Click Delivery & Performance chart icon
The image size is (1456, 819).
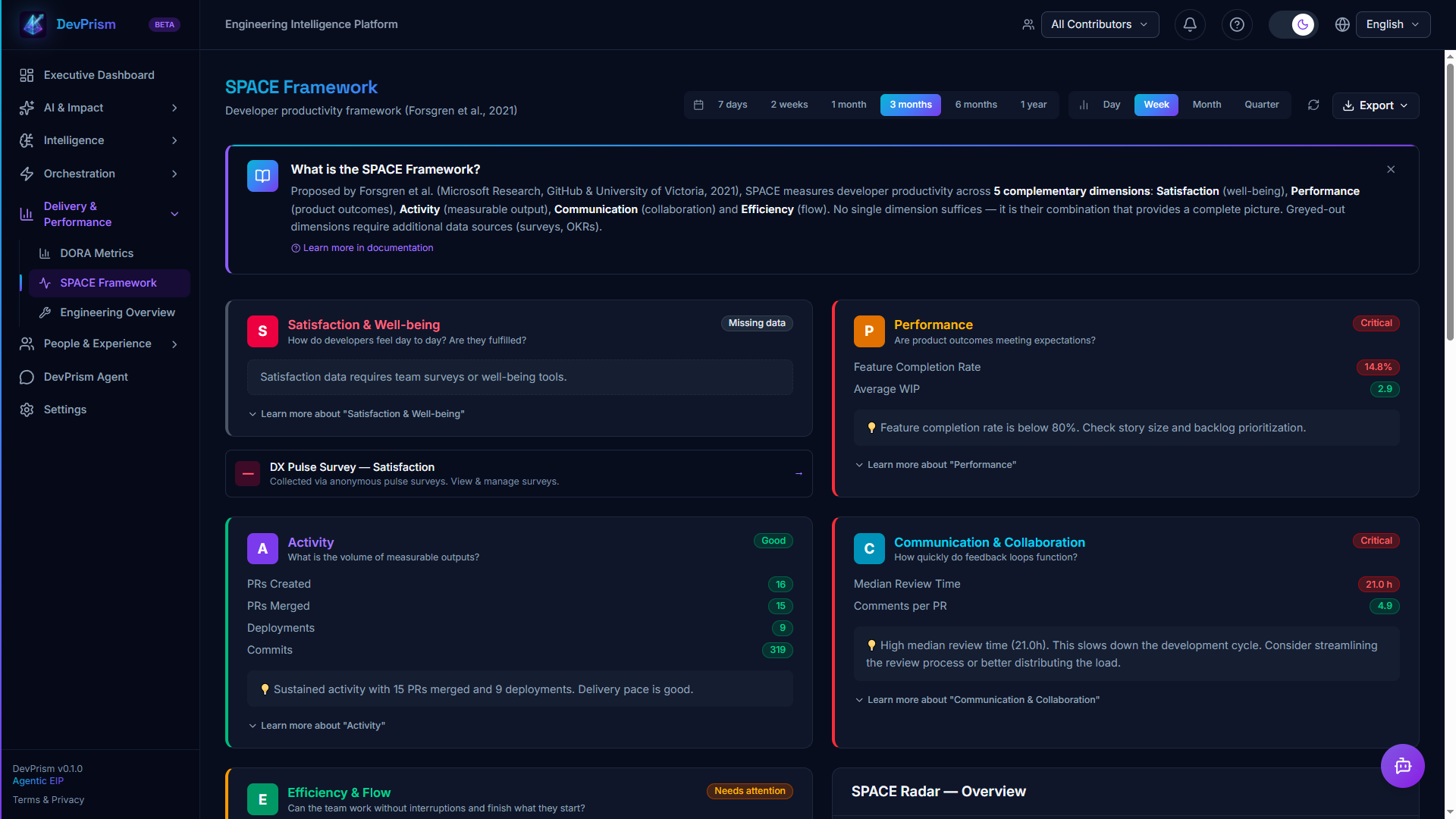(x=27, y=214)
